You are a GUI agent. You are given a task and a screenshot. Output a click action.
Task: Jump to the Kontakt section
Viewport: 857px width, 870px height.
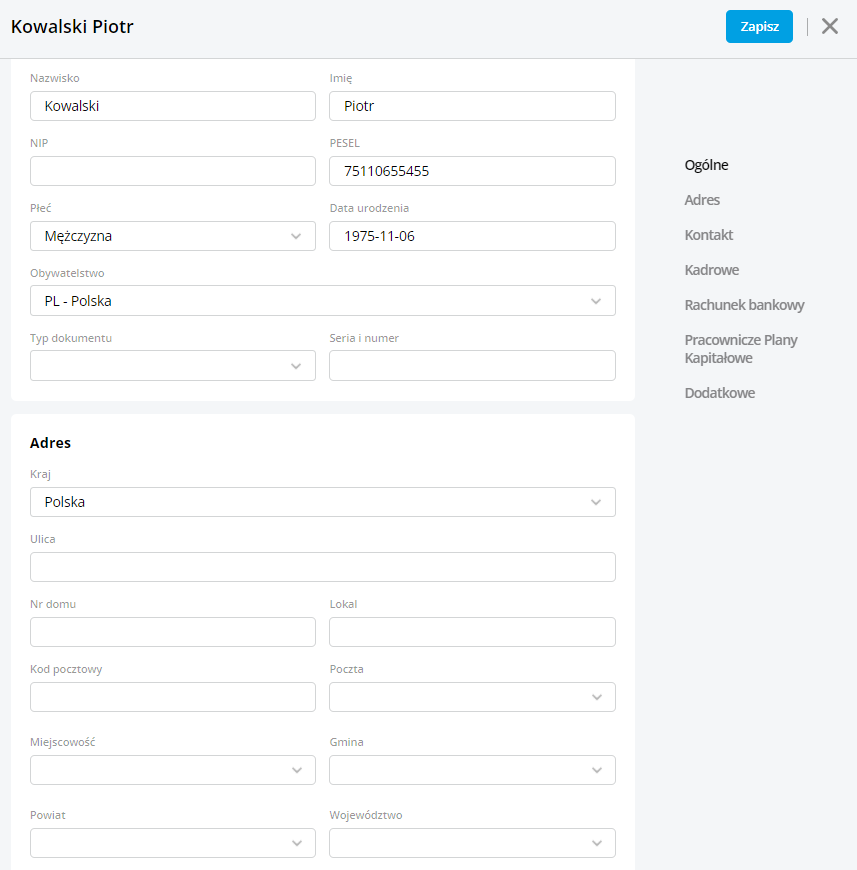click(x=708, y=235)
